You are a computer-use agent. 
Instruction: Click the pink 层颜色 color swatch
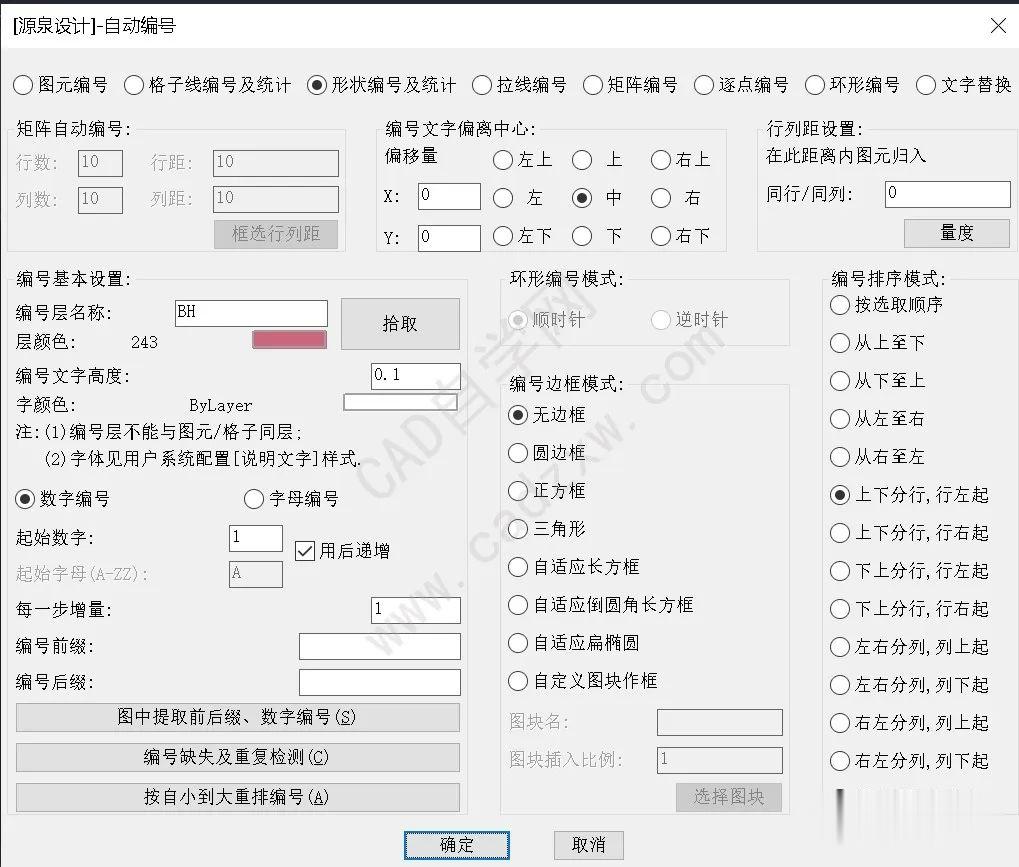point(289,339)
